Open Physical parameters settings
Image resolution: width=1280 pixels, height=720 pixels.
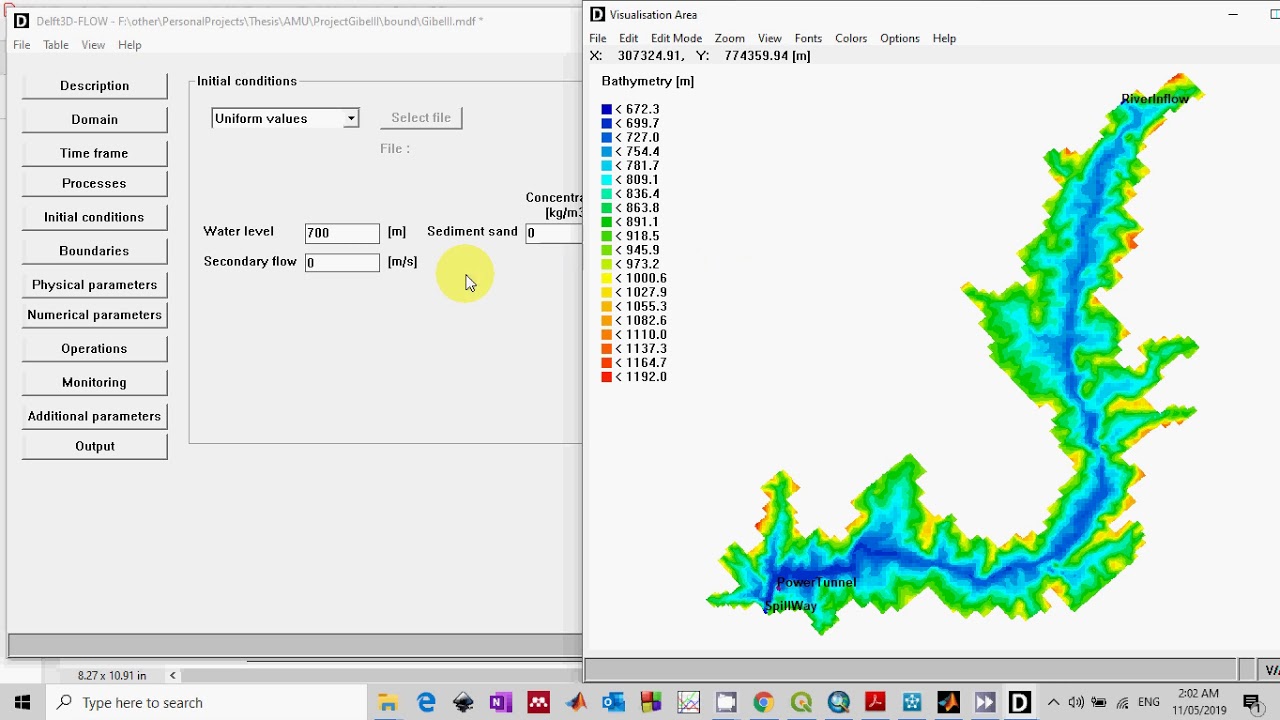pyautogui.click(x=94, y=285)
